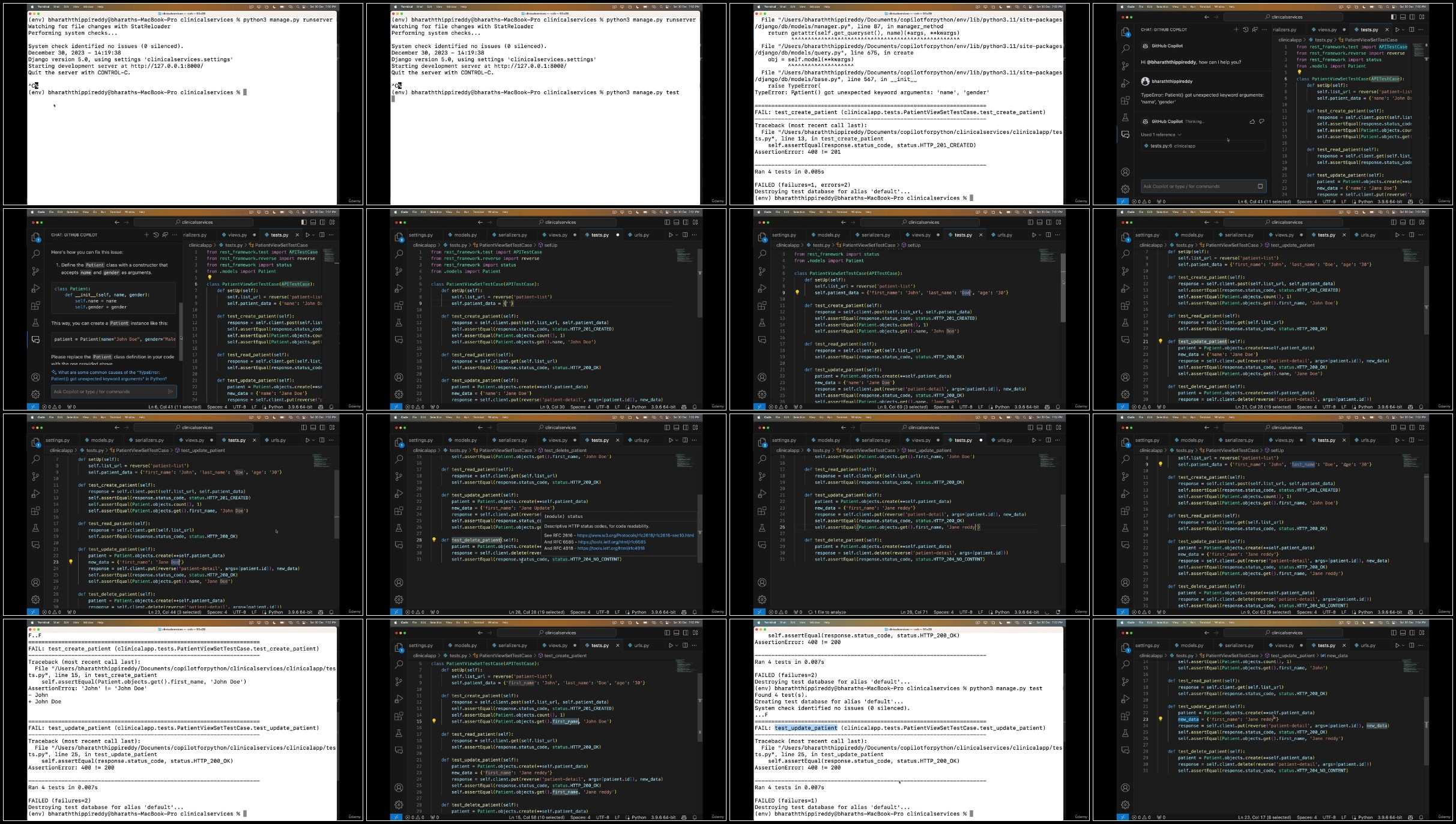1456x824 pixels.
Task: Click 1 file to analyze in status bar
Action: tap(827, 612)
